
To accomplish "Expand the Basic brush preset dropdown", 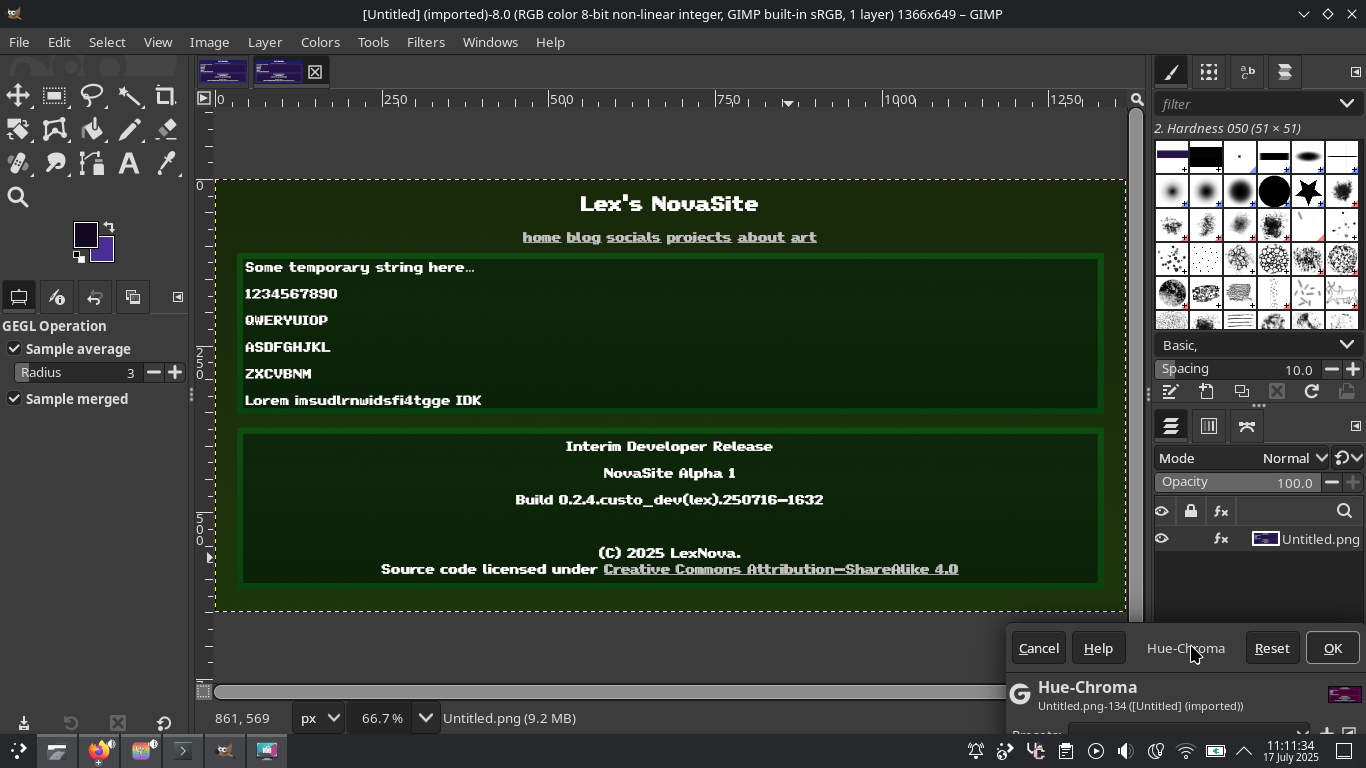I will 1346,345.
